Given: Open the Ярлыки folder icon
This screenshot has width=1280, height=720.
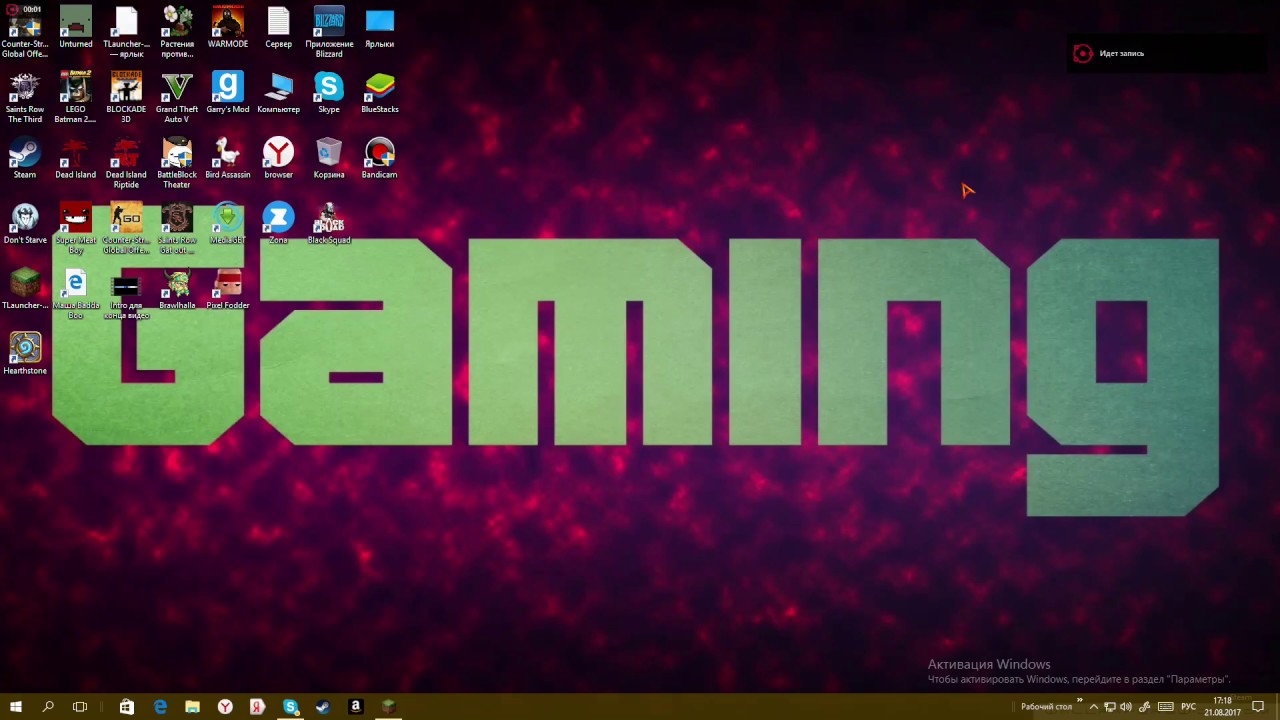Looking at the screenshot, I should point(379,27).
